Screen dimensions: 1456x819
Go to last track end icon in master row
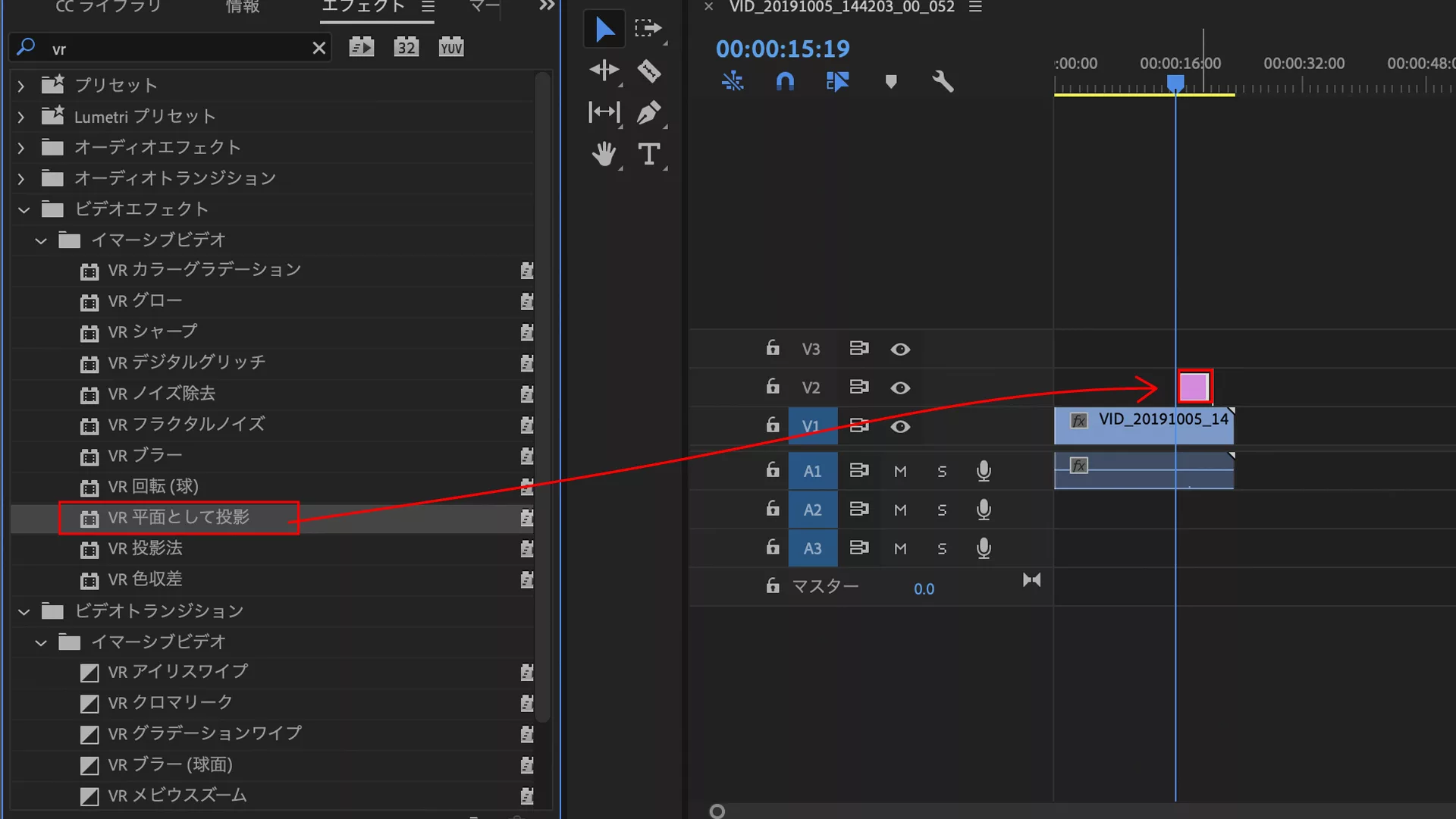click(1031, 581)
